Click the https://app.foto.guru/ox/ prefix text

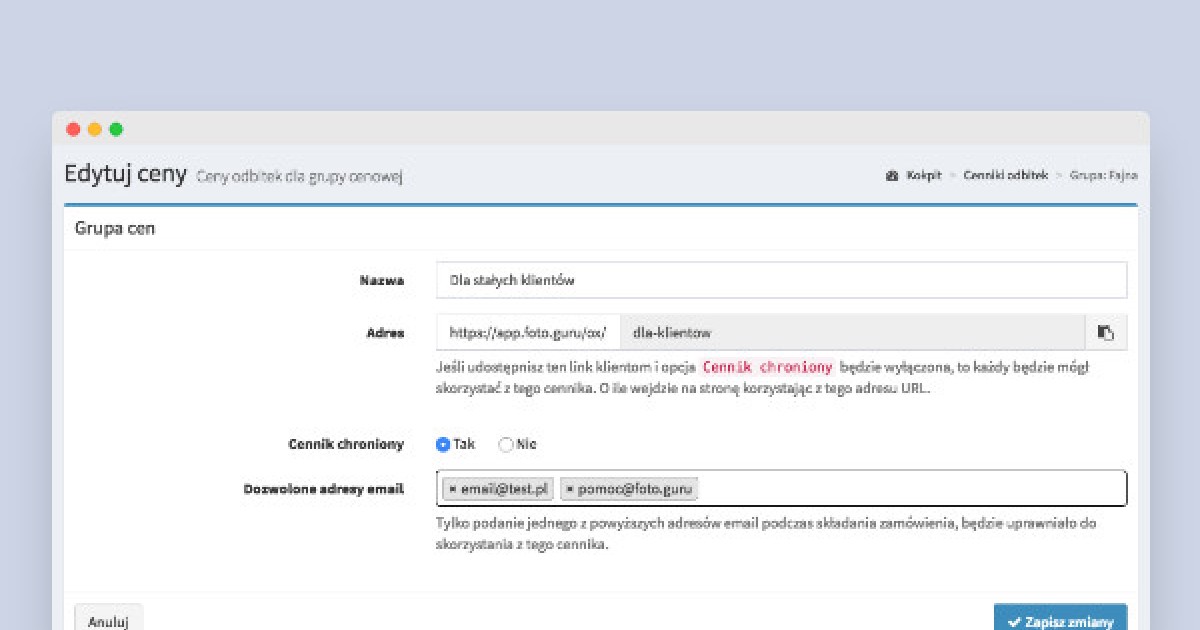(528, 333)
